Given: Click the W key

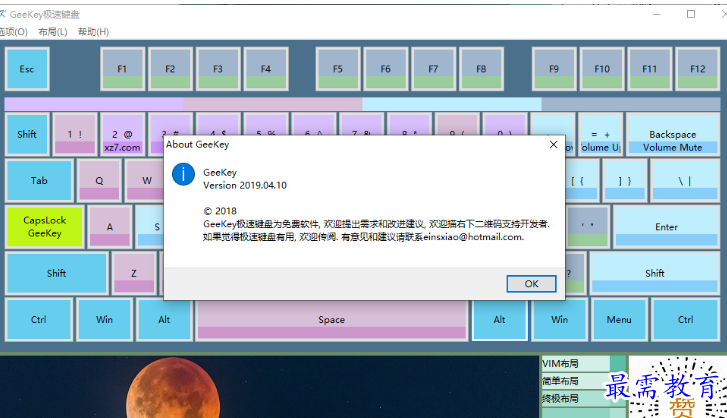Looking at the screenshot, I should tap(145, 181).
